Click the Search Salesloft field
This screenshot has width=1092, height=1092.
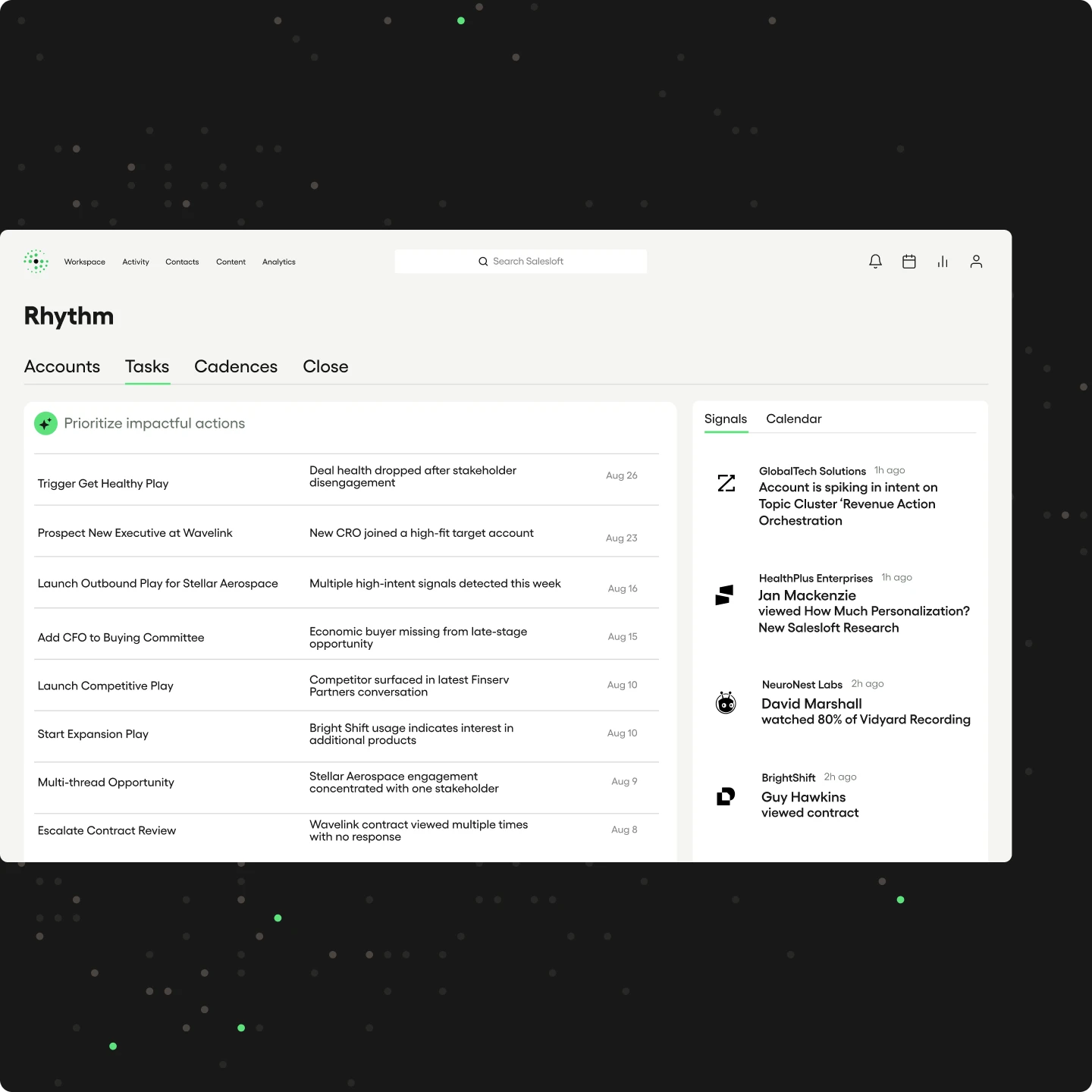point(521,262)
